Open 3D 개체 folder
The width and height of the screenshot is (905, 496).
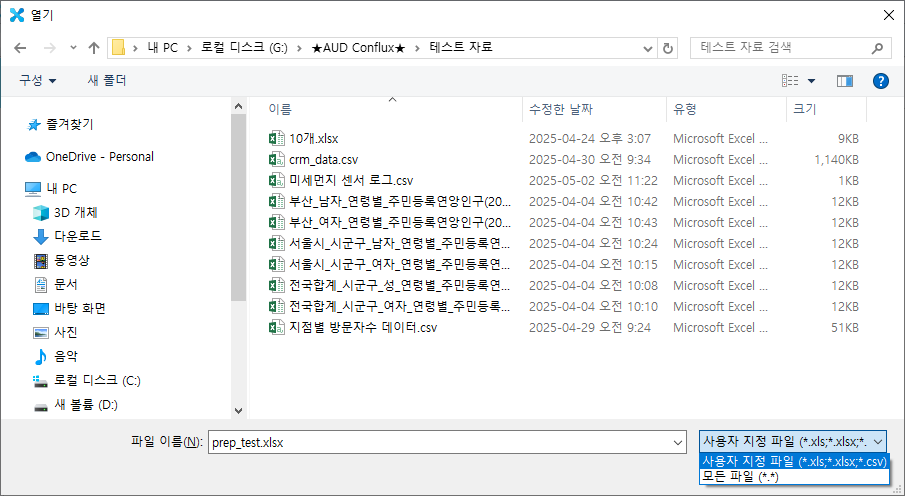click(x=65, y=212)
